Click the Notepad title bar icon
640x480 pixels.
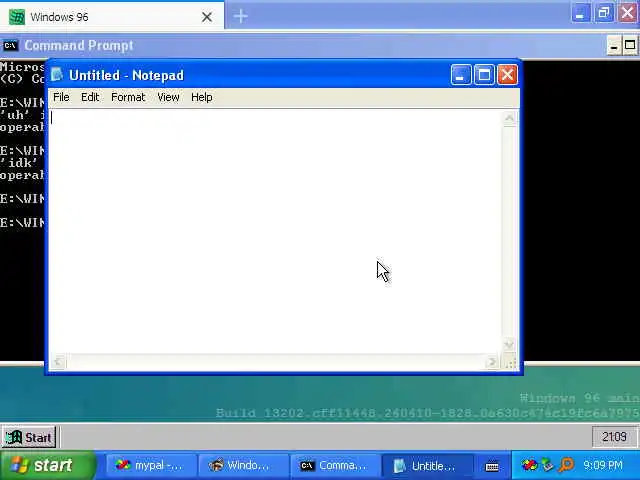point(57,75)
